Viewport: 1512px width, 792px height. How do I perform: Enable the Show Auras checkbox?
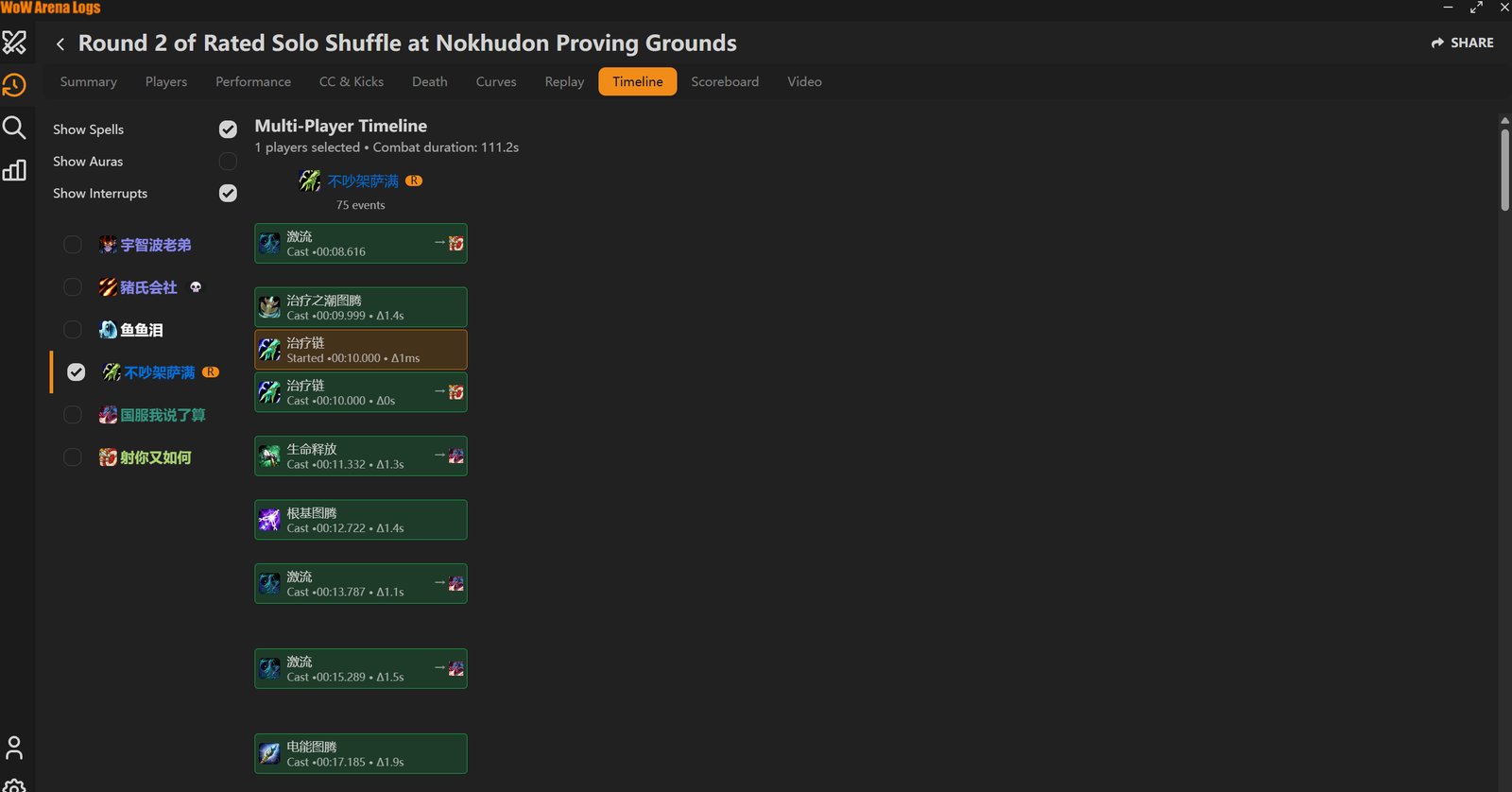point(228,162)
